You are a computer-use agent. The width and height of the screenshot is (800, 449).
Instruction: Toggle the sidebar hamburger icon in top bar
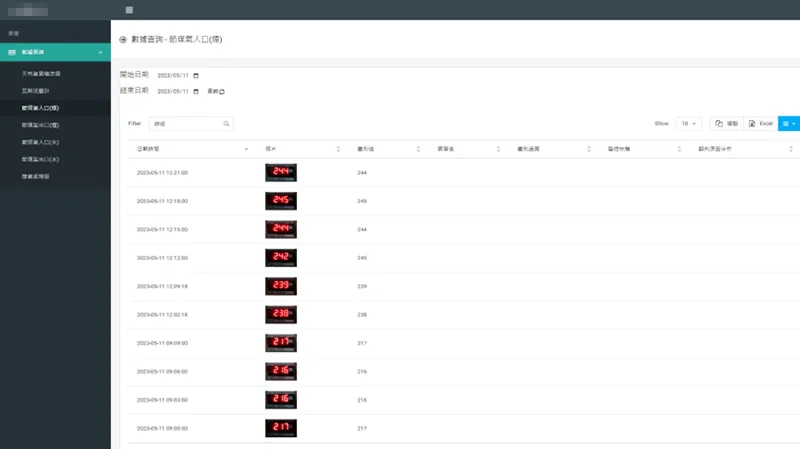(129, 10)
